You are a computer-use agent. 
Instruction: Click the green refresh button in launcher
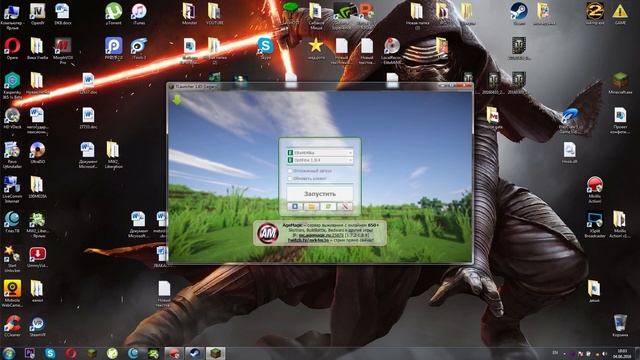pos(328,207)
